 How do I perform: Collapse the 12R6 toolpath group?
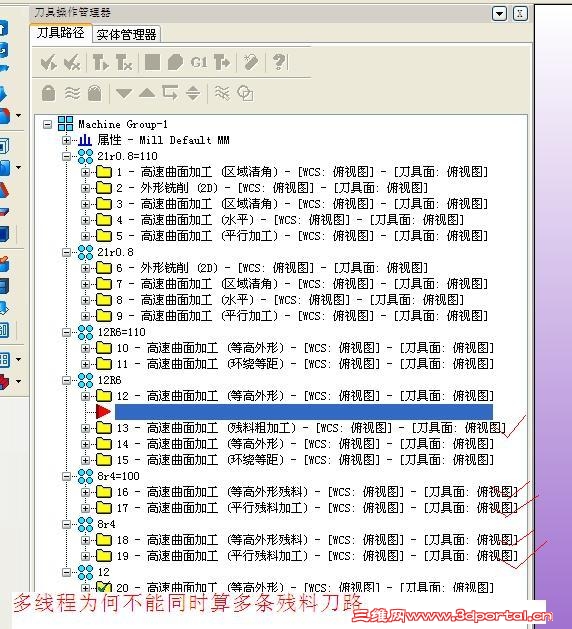pos(66,380)
